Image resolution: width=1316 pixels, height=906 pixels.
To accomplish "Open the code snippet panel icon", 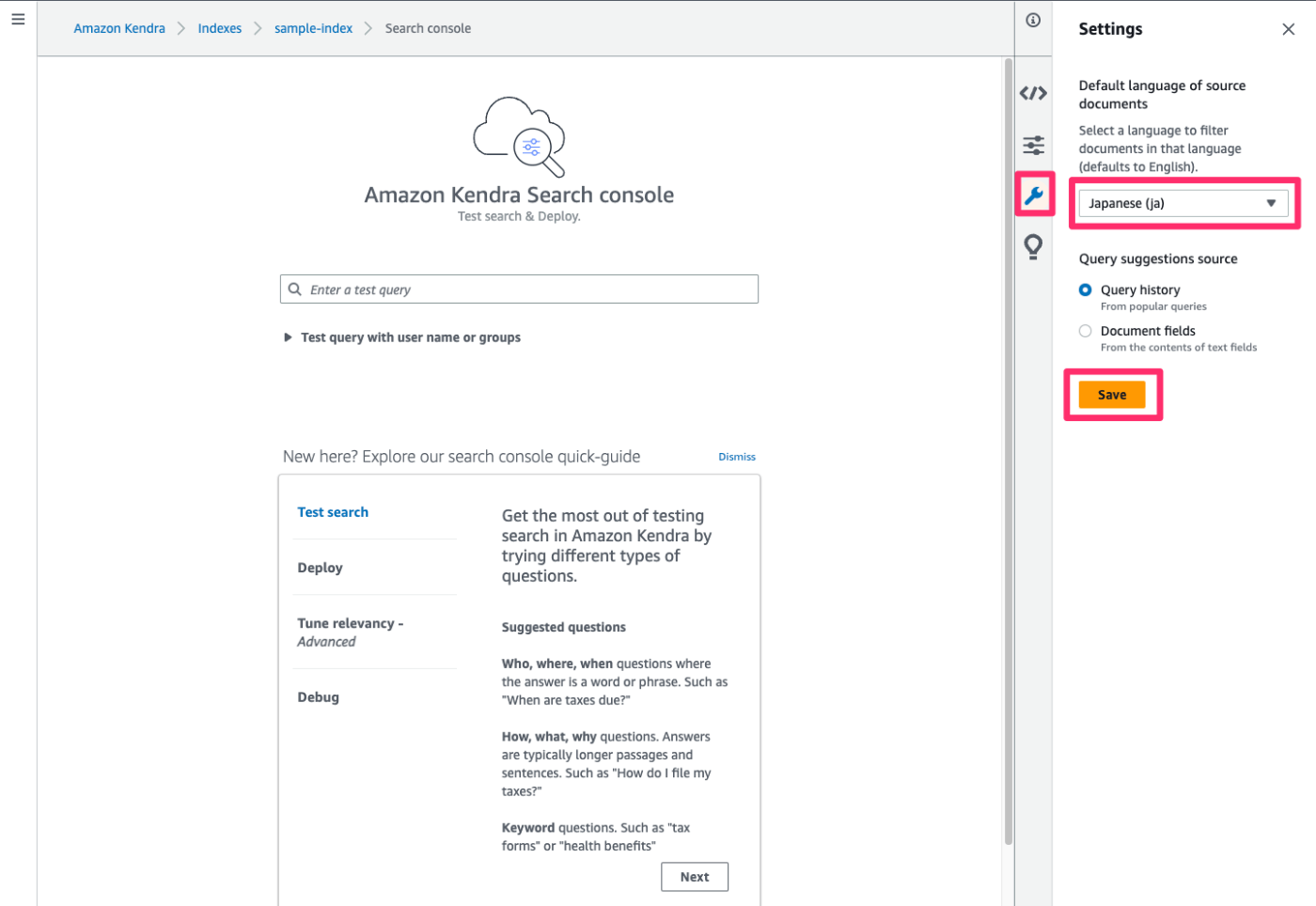I will click(x=1033, y=93).
